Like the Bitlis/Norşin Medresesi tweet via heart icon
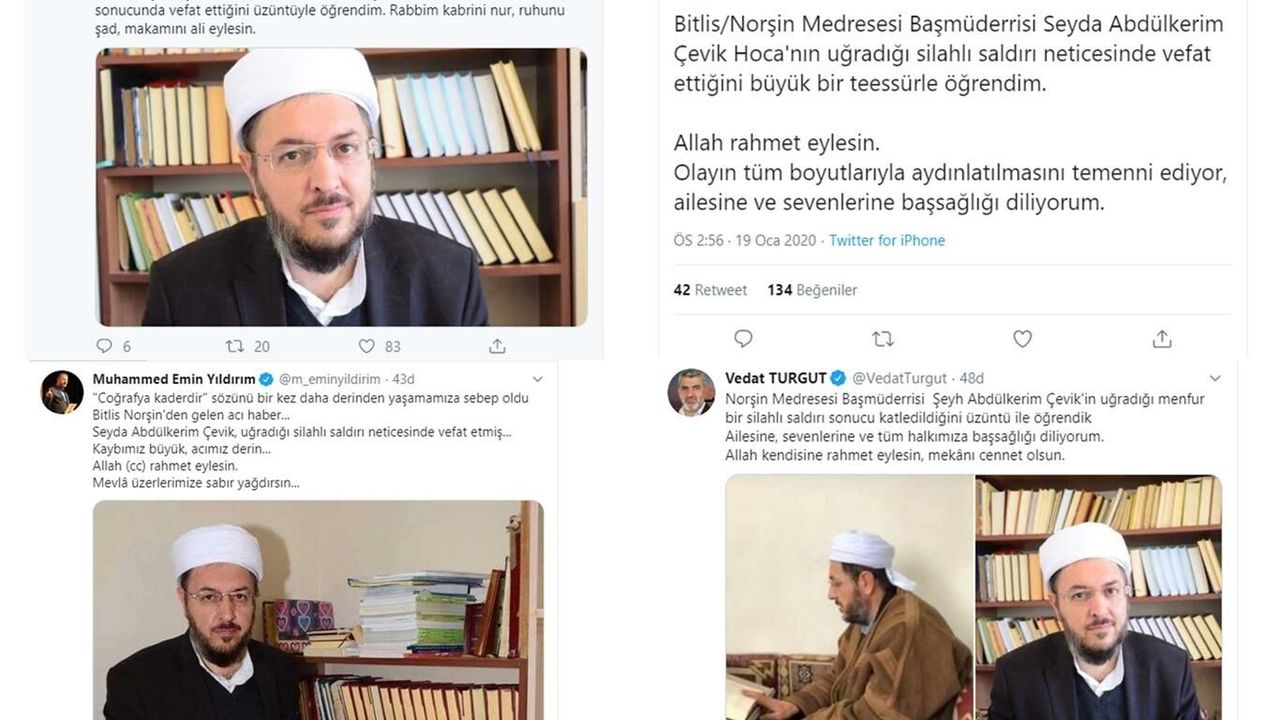The width and height of the screenshot is (1280, 720). click(1022, 339)
